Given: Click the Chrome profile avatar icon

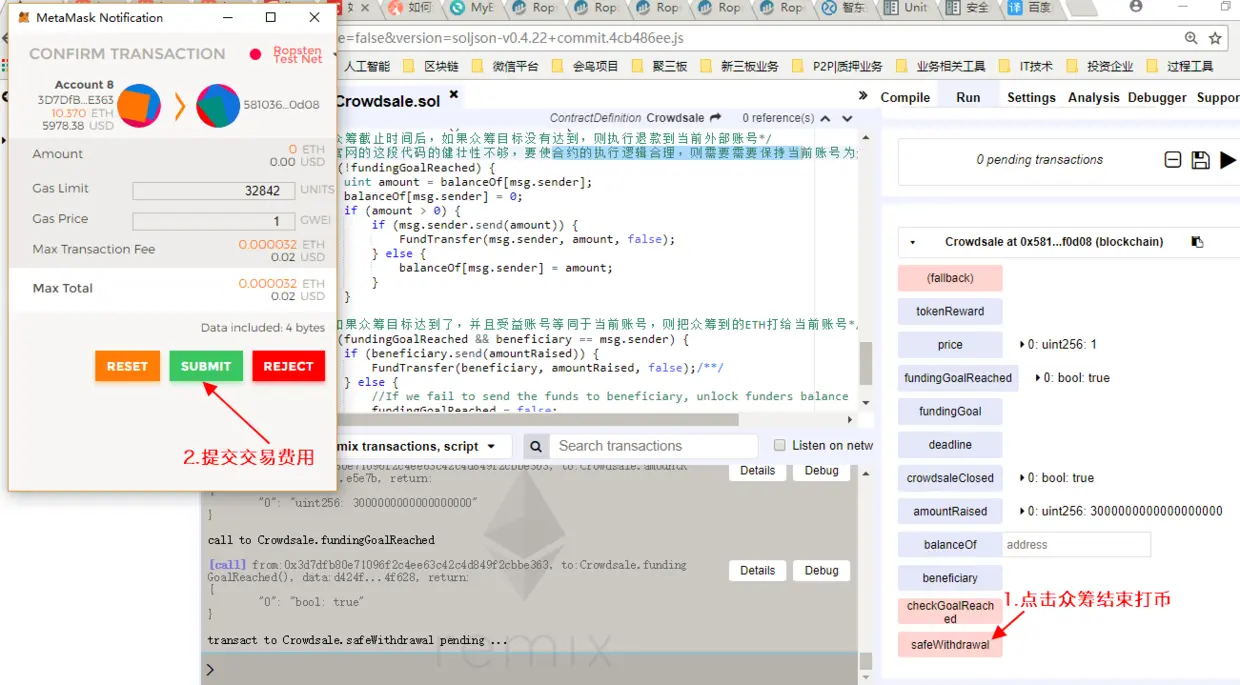Looking at the screenshot, I should (1136, 7).
